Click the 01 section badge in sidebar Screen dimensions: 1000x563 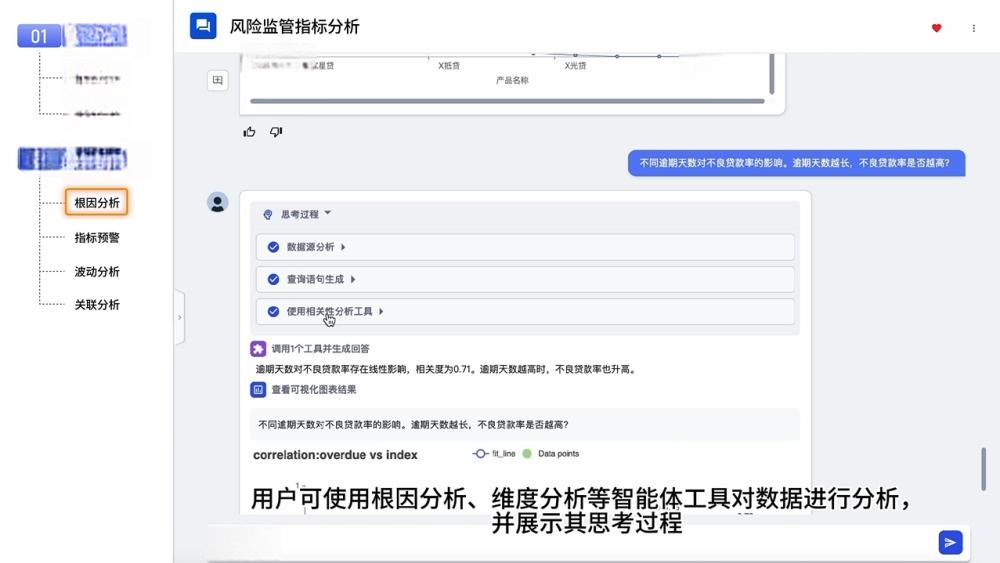click(39, 36)
